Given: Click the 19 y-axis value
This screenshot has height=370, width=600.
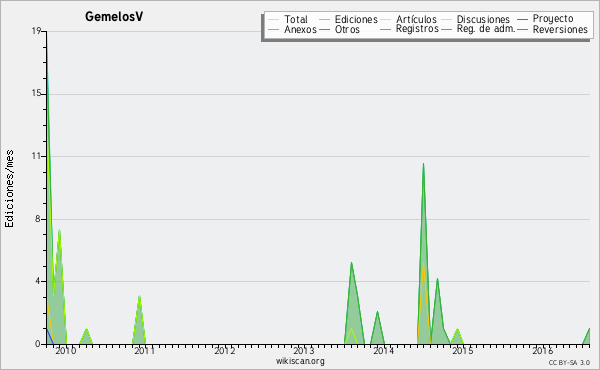Looking at the screenshot, I should tap(36, 31).
